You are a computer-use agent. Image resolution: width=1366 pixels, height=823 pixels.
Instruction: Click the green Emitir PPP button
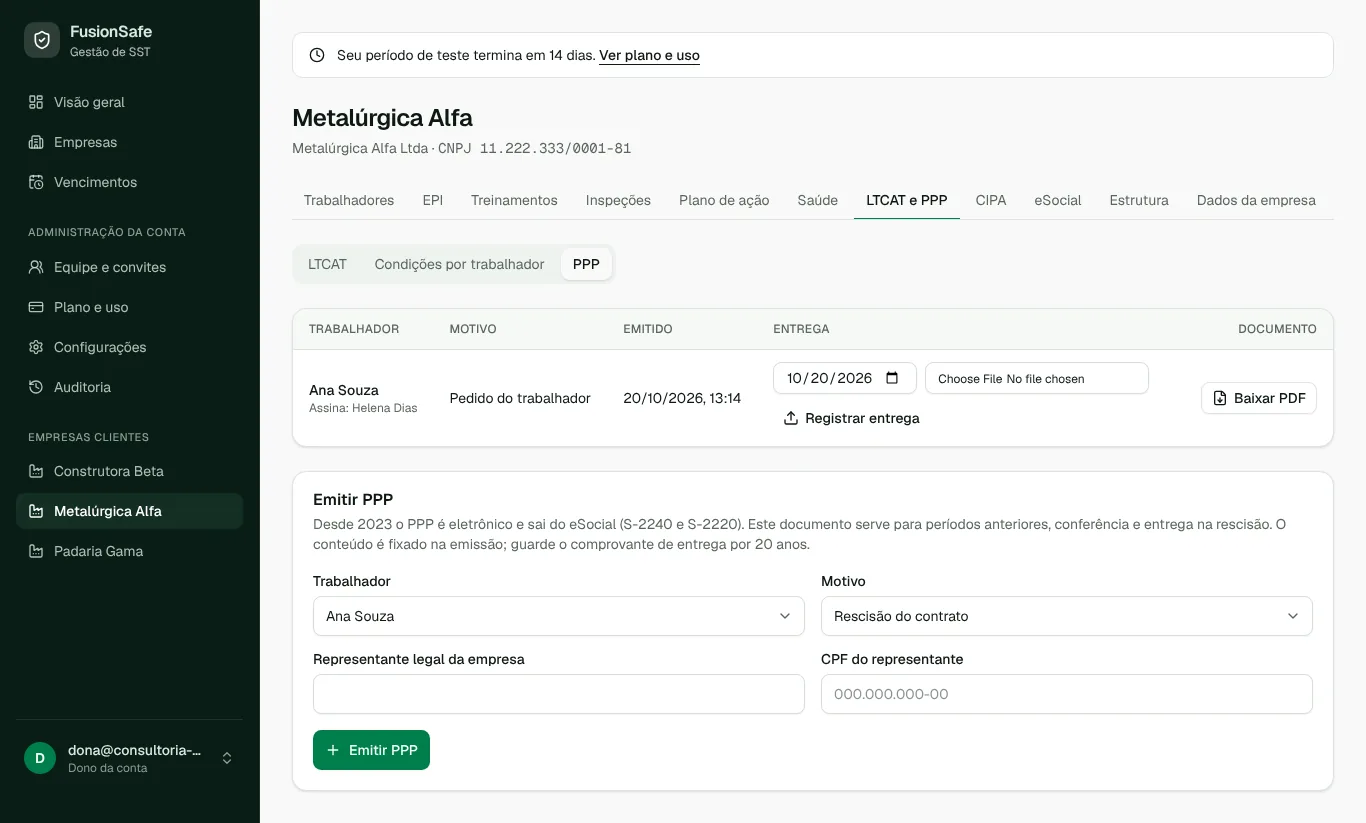tap(371, 750)
